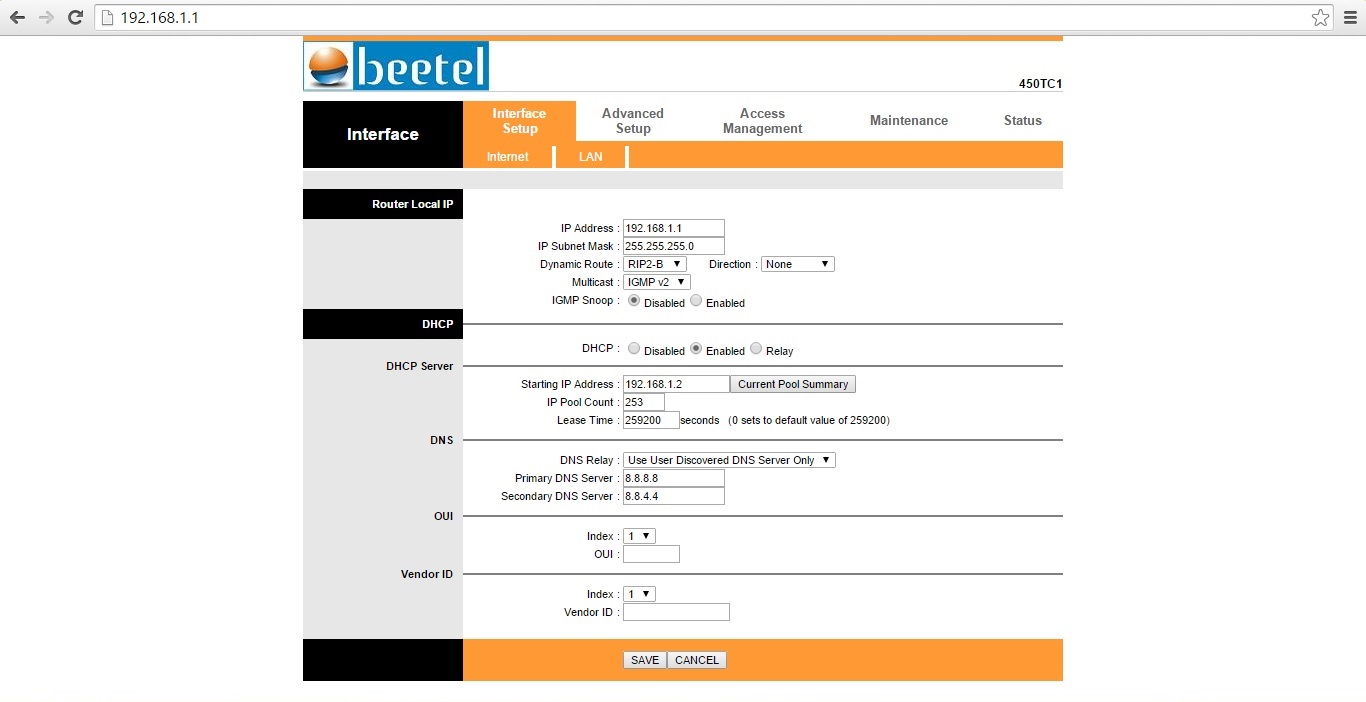Click the browser address bar

(700, 17)
